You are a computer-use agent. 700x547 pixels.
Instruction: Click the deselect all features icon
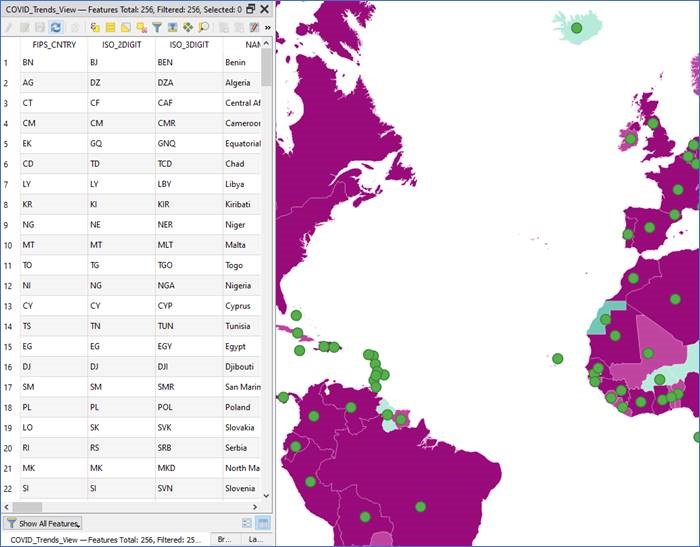point(142,28)
